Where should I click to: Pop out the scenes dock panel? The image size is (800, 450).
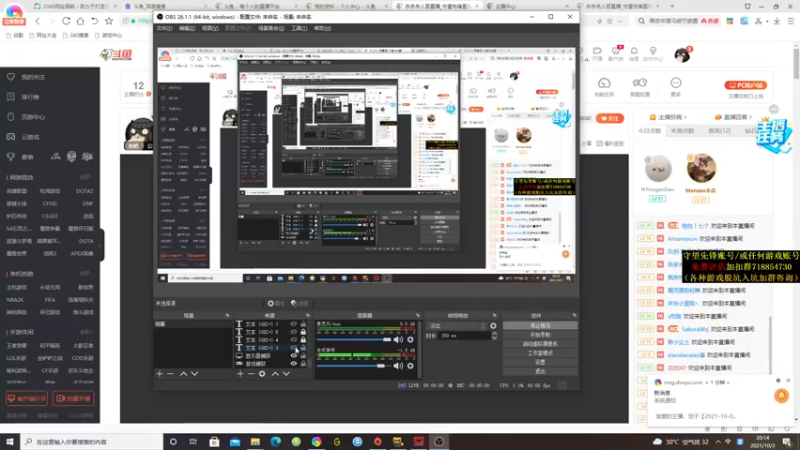pyautogui.click(x=227, y=315)
